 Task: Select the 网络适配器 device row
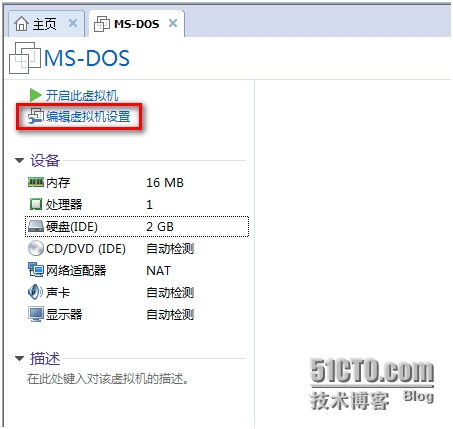pos(137,270)
